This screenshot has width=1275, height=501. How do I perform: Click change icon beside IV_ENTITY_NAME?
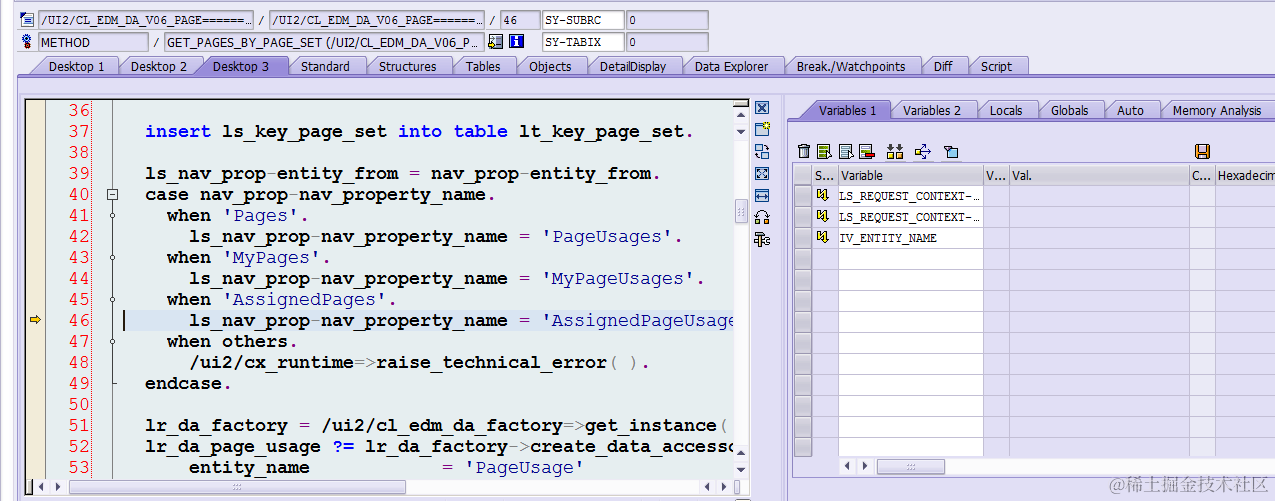pos(824,238)
